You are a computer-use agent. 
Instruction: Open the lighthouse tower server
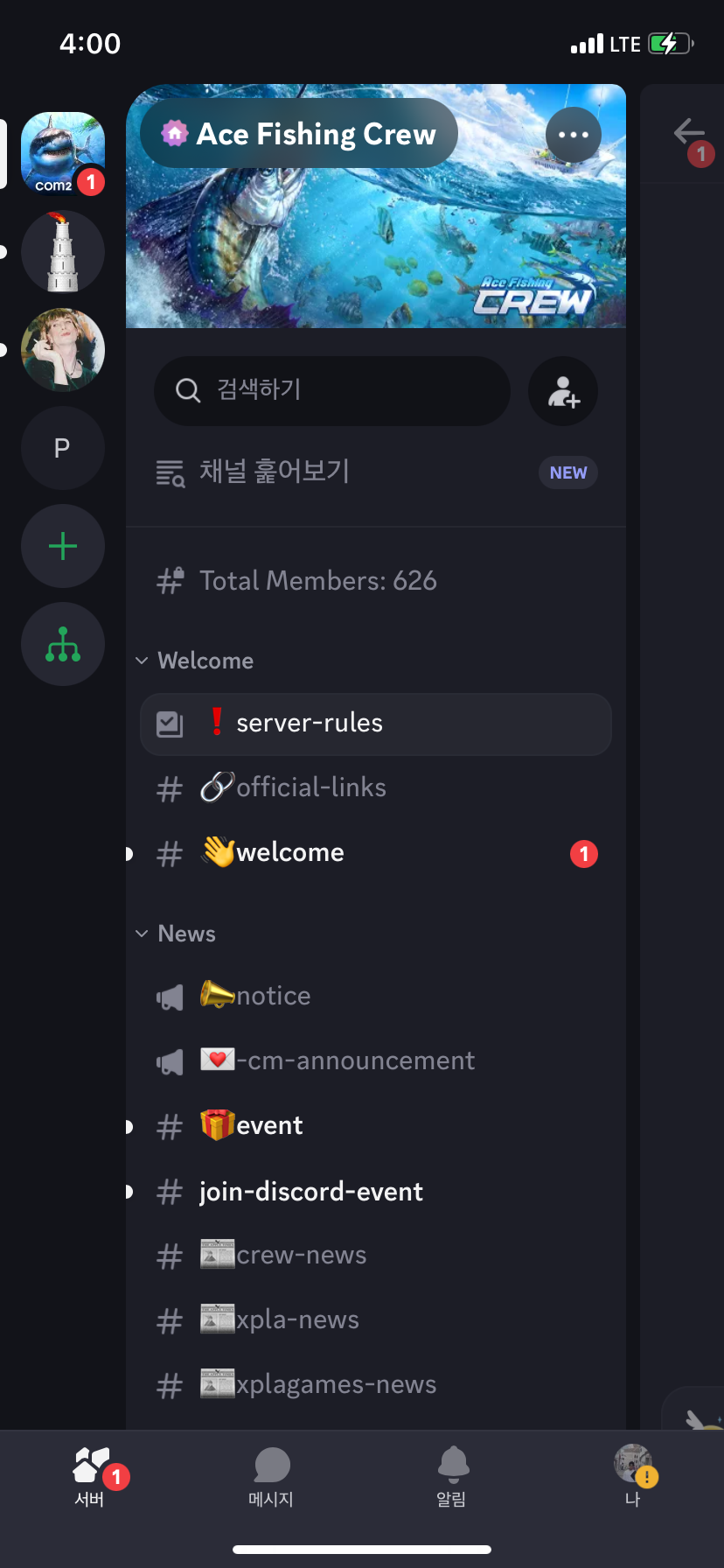point(63,253)
